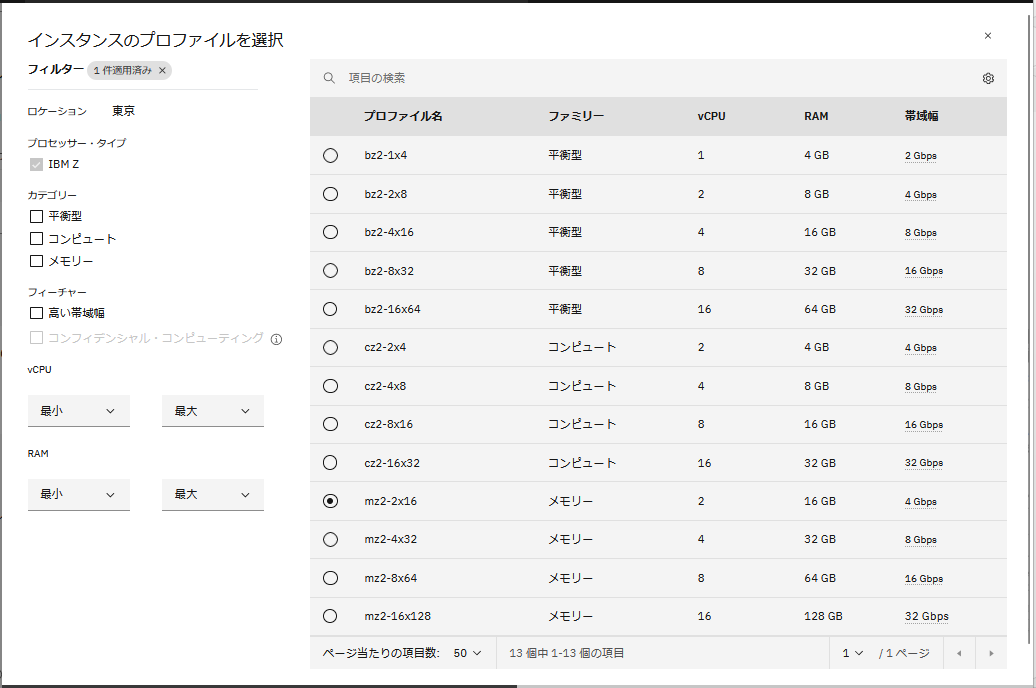Image resolution: width=1036 pixels, height=688 pixels.
Task: Click the 項目の検索 search field
Action: coord(658,78)
